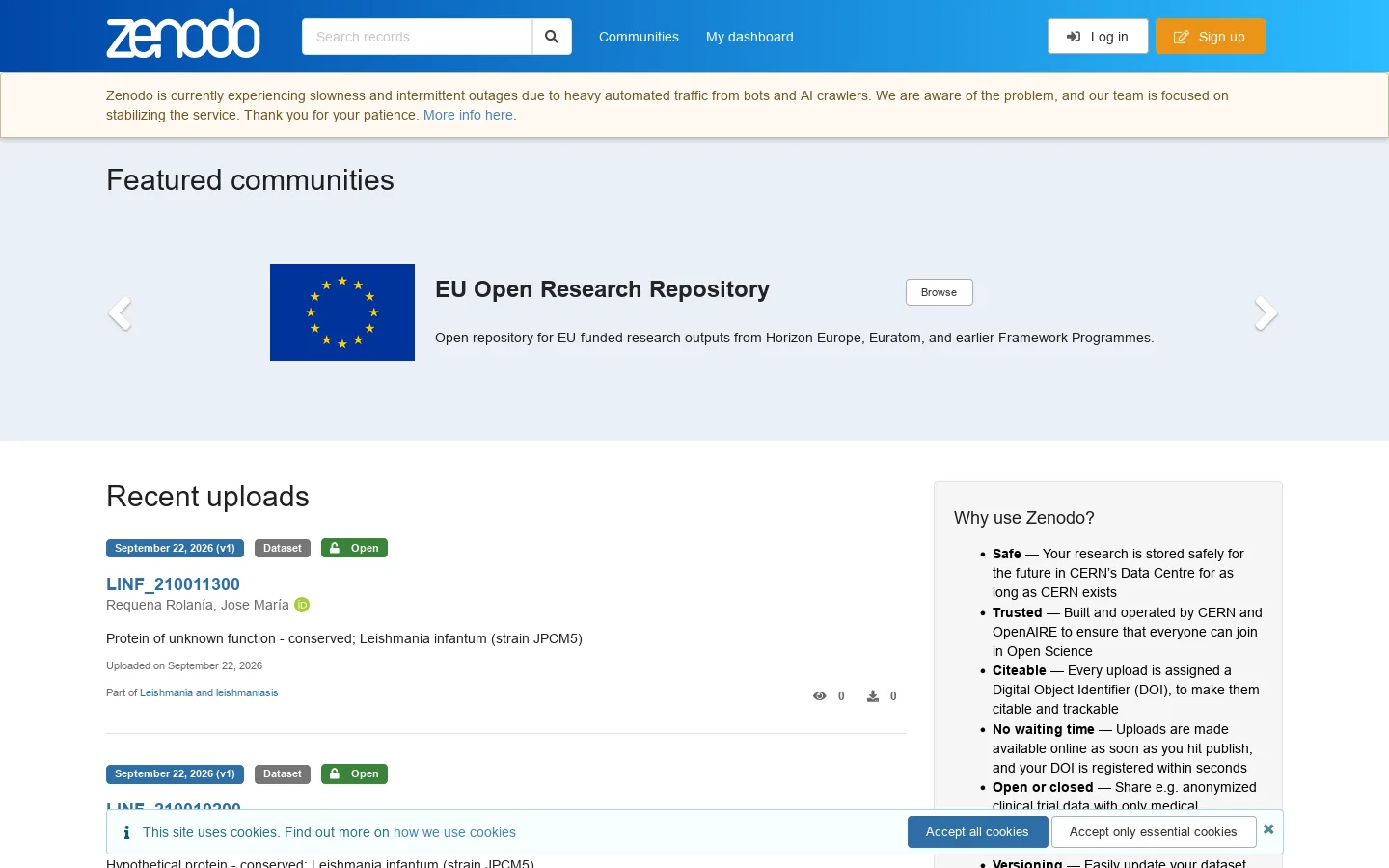Click the downloads icon for LINF_210011300
This screenshot has width=1389, height=868.
(x=873, y=695)
